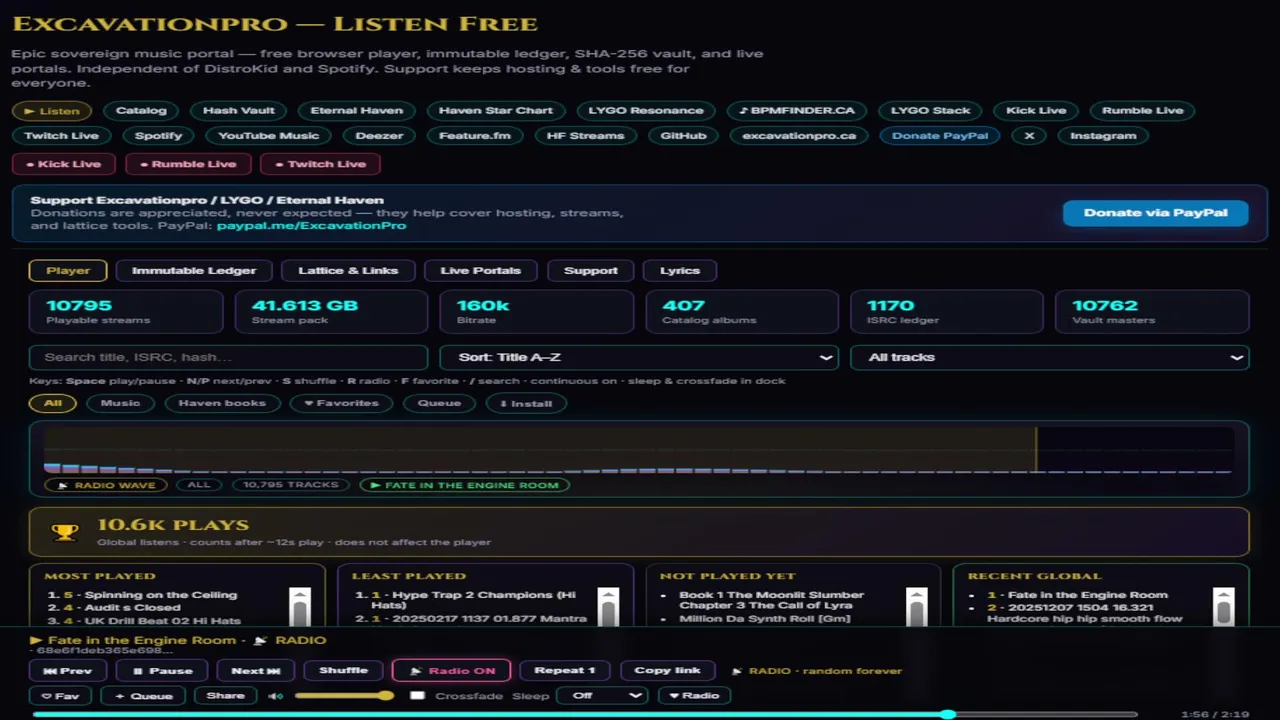
Task: Open the Donate PayPal nav pill
Action: click(x=940, y=136)
